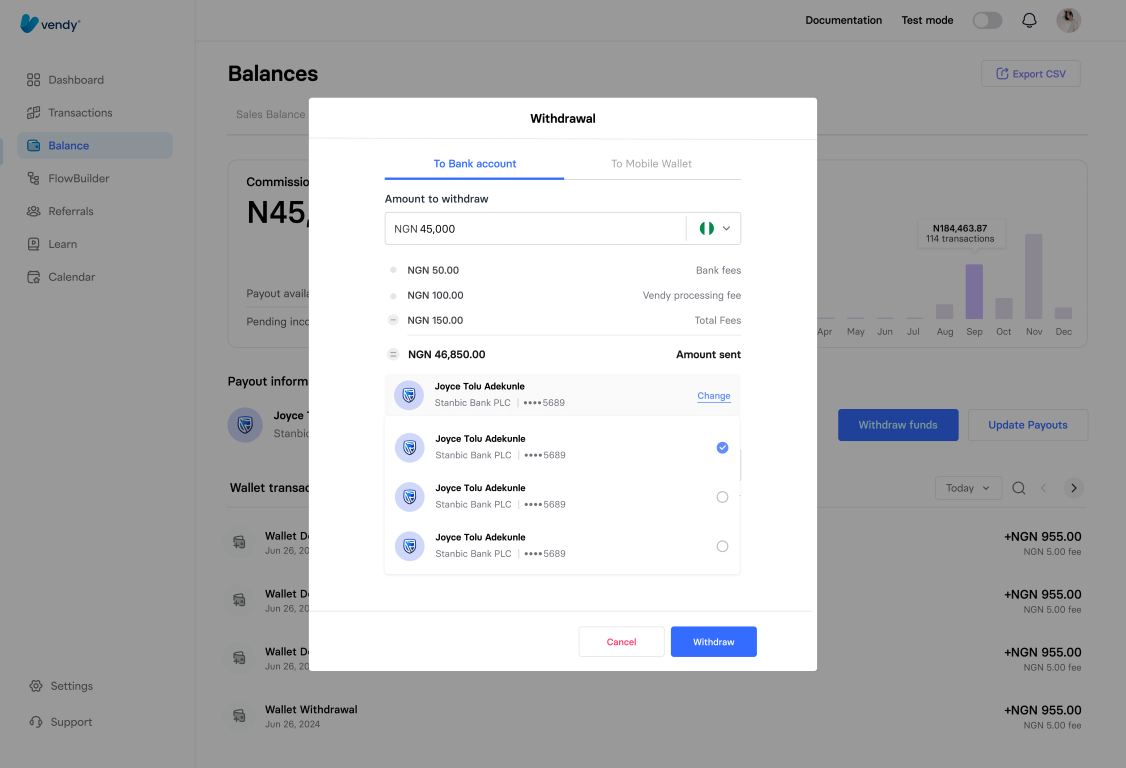Switch to the To Mobile Wallet tab
The width and height of the screenshot is (1126, 768).
click(x=651, y=164)
